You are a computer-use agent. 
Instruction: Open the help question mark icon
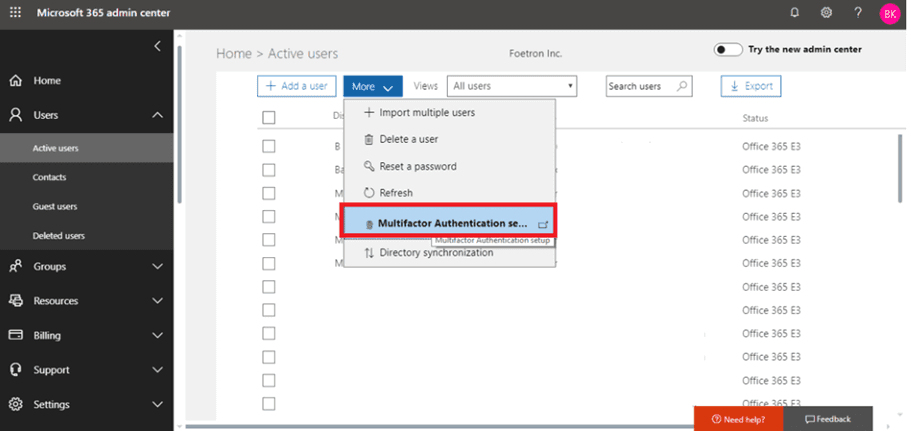point(858,12)
